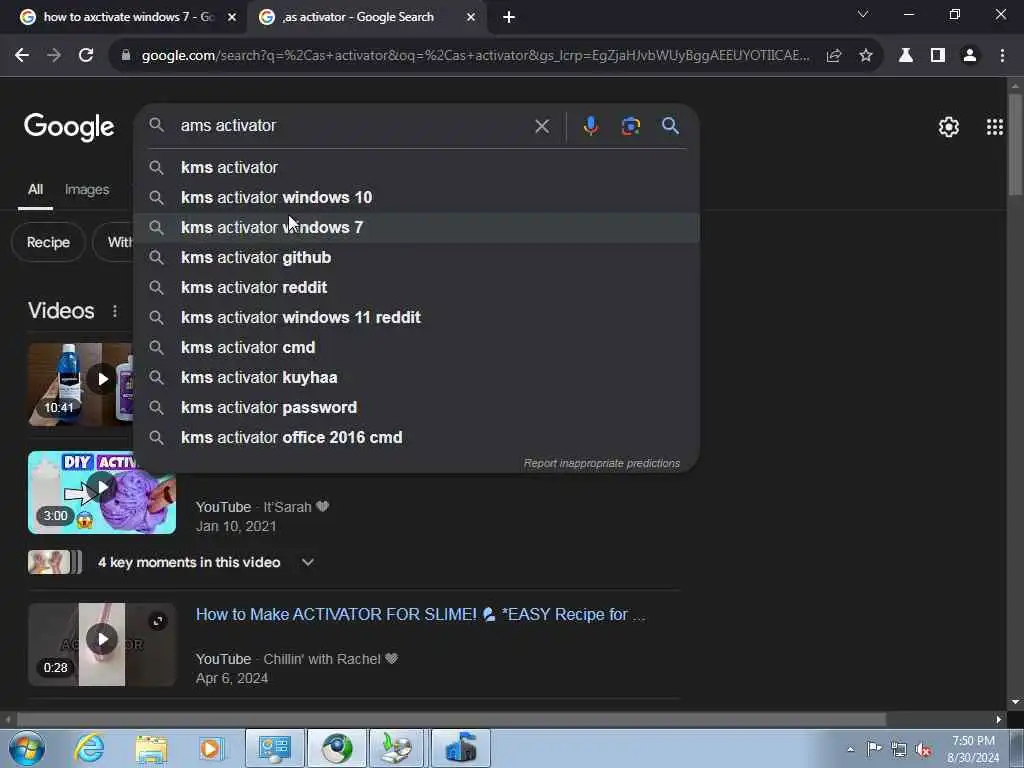Click the muted volume tray icon
1024x768 pixels.
coord(923,750)
